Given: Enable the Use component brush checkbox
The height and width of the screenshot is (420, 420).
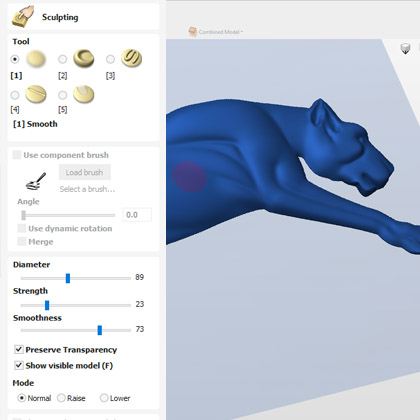Looking at the screenshot, I should point(17,155).
